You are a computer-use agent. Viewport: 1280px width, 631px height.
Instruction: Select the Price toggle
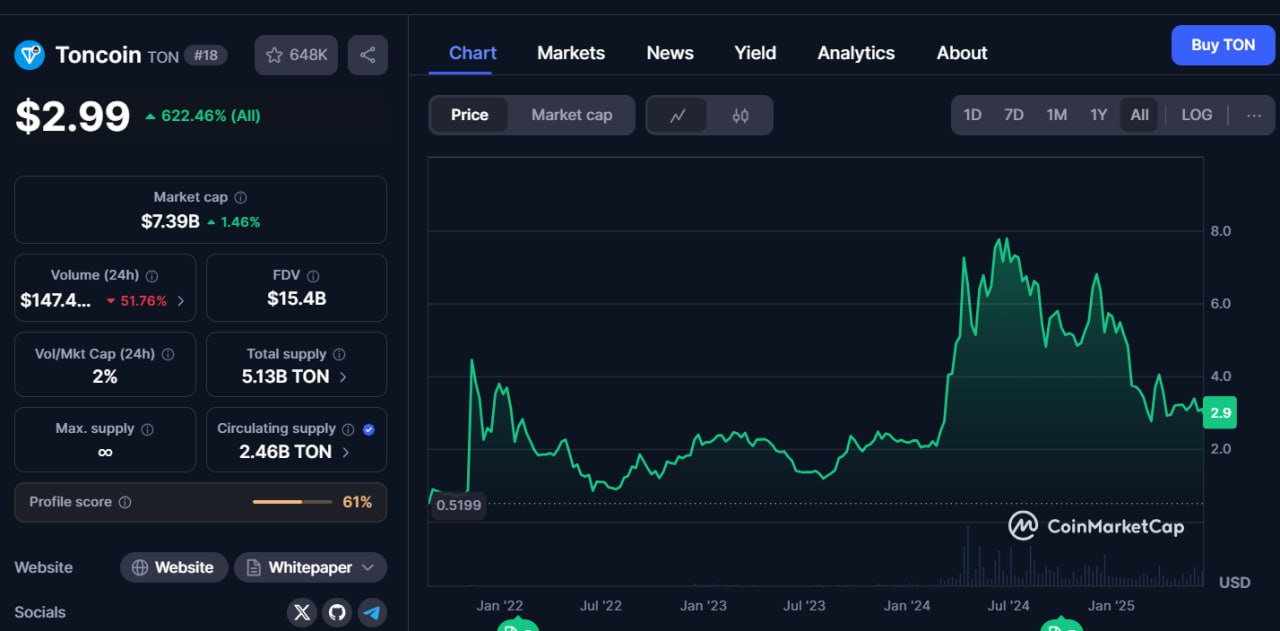(x=469, y=115)
